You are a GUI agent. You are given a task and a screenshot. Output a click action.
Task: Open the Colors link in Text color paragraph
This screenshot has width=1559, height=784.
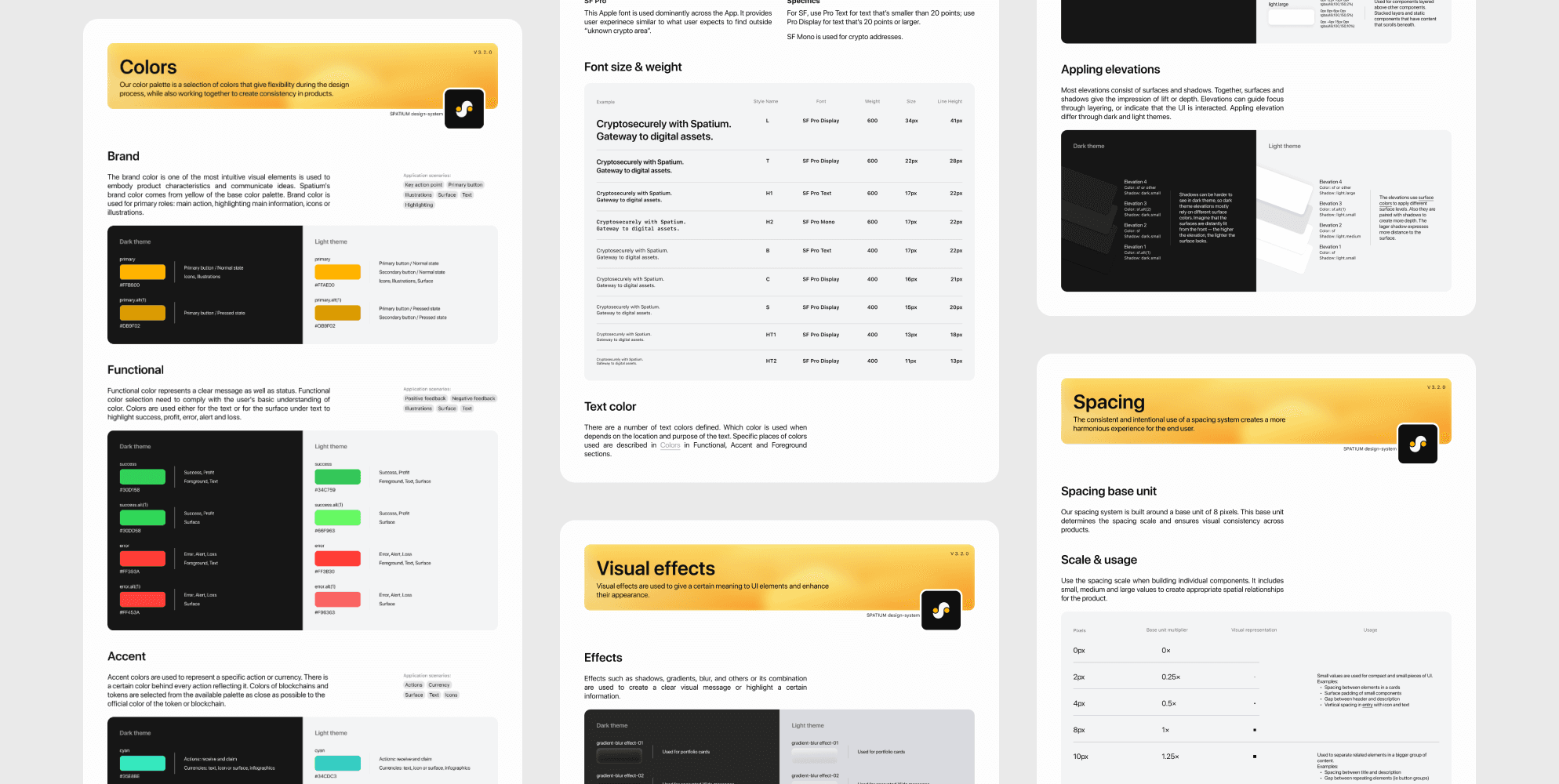click(670, 445)
